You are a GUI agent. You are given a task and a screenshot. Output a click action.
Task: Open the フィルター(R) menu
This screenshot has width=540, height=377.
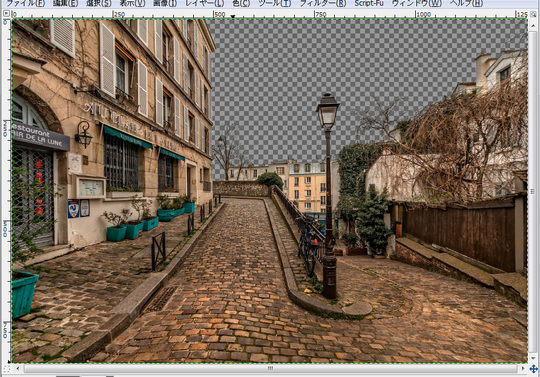pyautogui.click(x=323, y=3)
